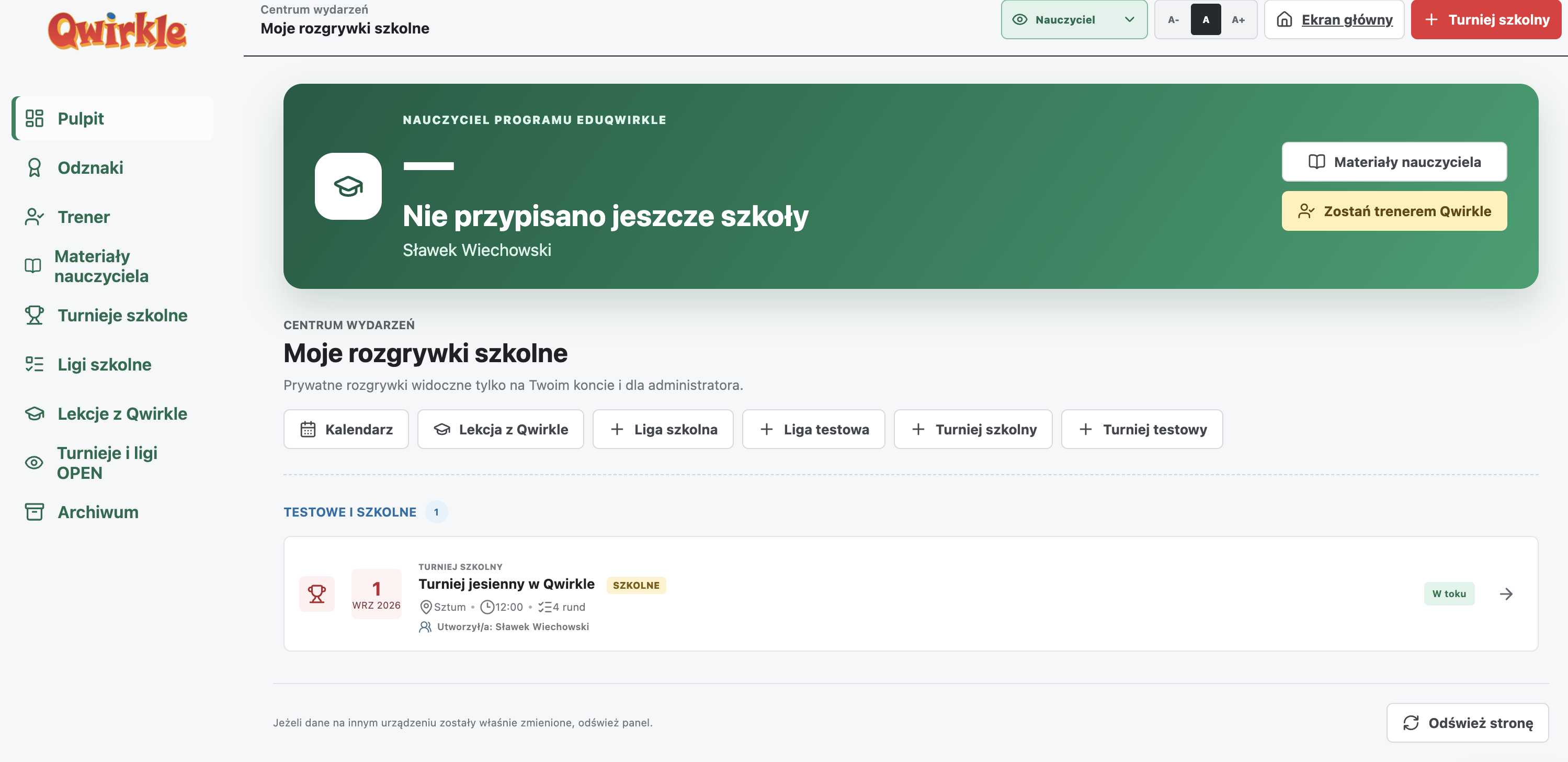Add a Turniej testowy
Screen dimensions: 1568x762
click(x=1142, y=429)
